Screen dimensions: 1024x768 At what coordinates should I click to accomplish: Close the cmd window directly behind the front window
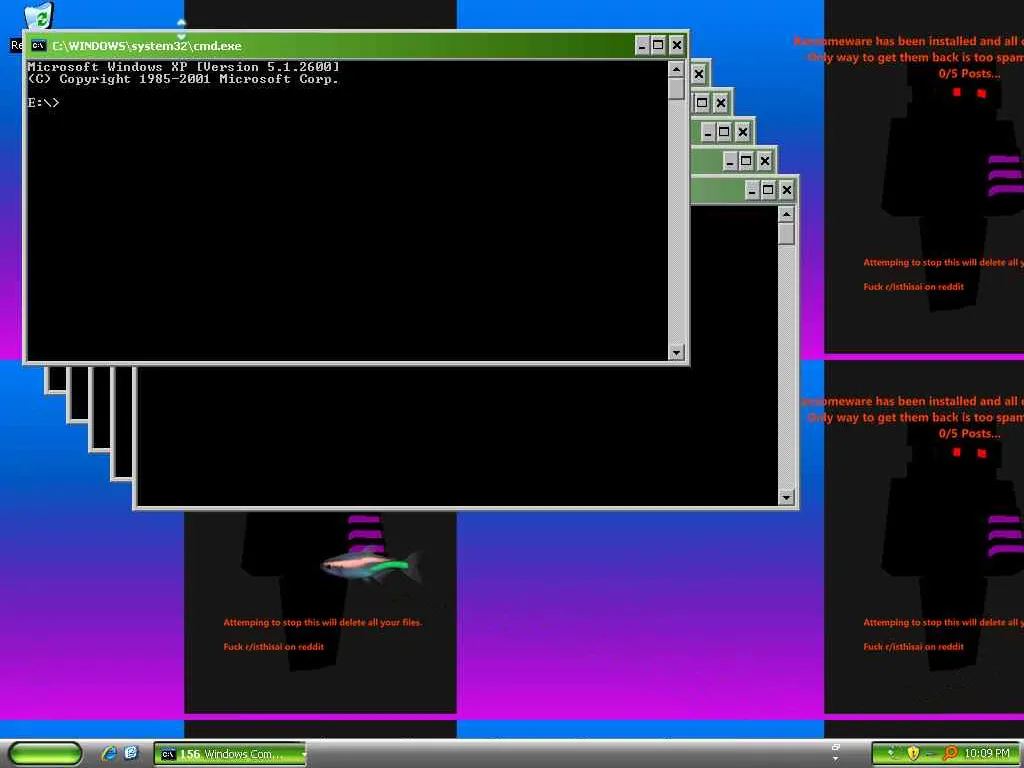pyautogui.click(x=699, y=74)
